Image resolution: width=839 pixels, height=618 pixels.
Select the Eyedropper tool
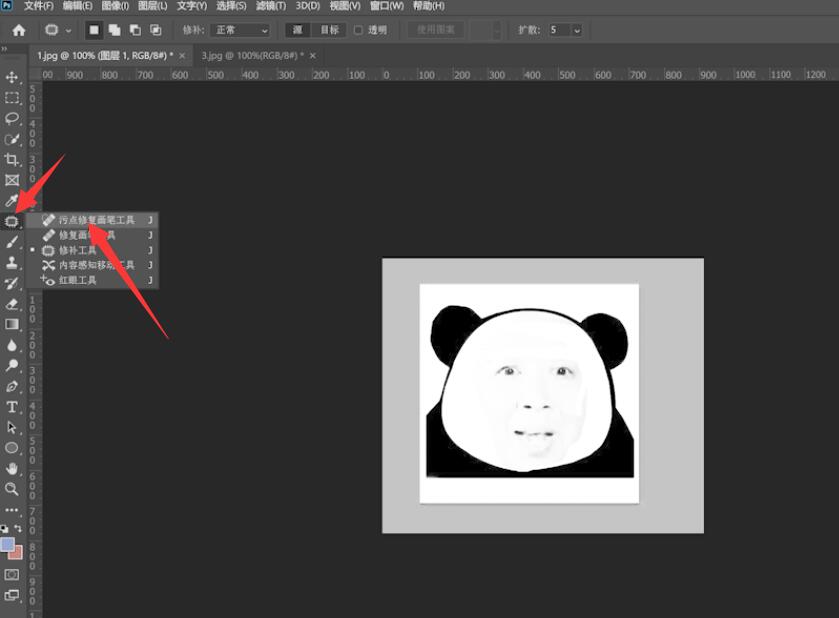(x=12, y=201)
